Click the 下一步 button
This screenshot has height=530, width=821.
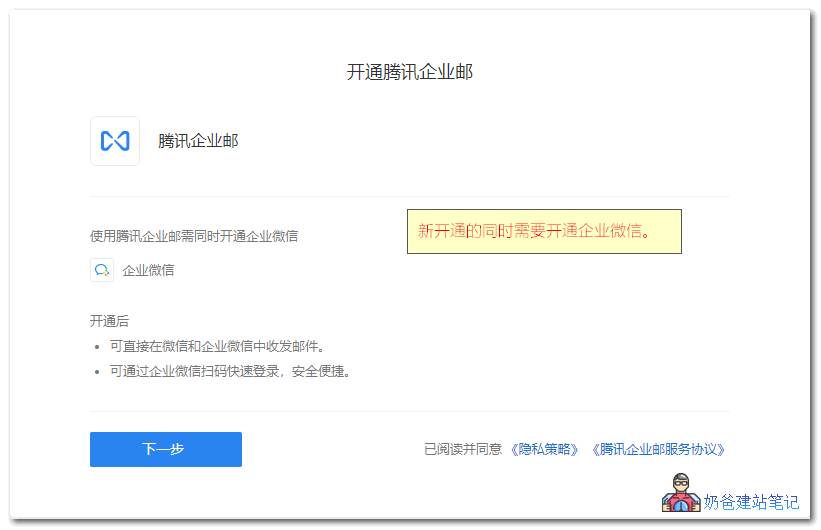pyautogui.click(x=165, y=449)
